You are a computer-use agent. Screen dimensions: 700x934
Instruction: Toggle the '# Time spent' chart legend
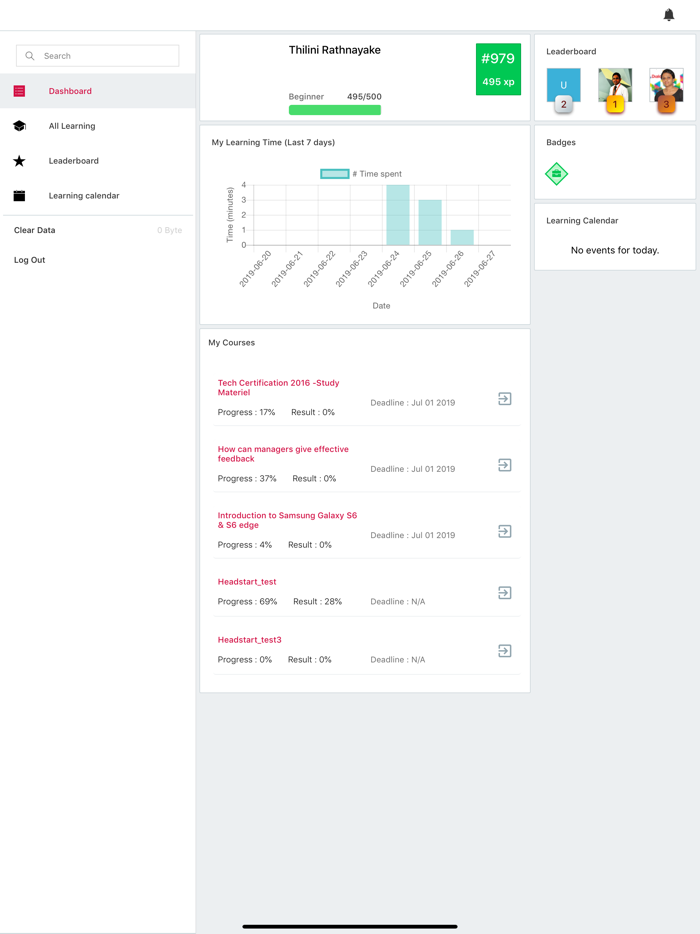tap(361, 174)
